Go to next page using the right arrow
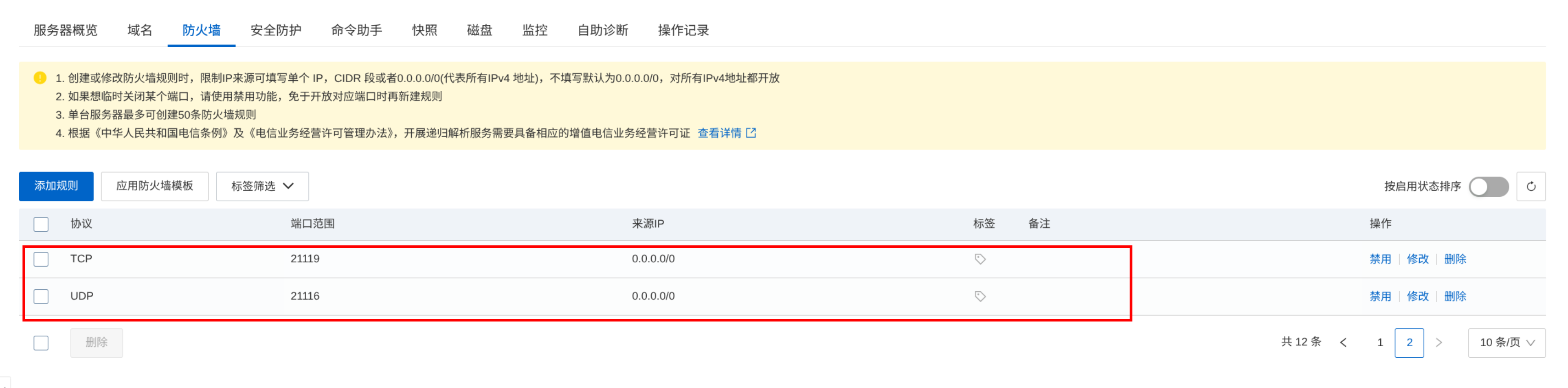Viewport: 1568px width, 388px height. coord(1439,343)
